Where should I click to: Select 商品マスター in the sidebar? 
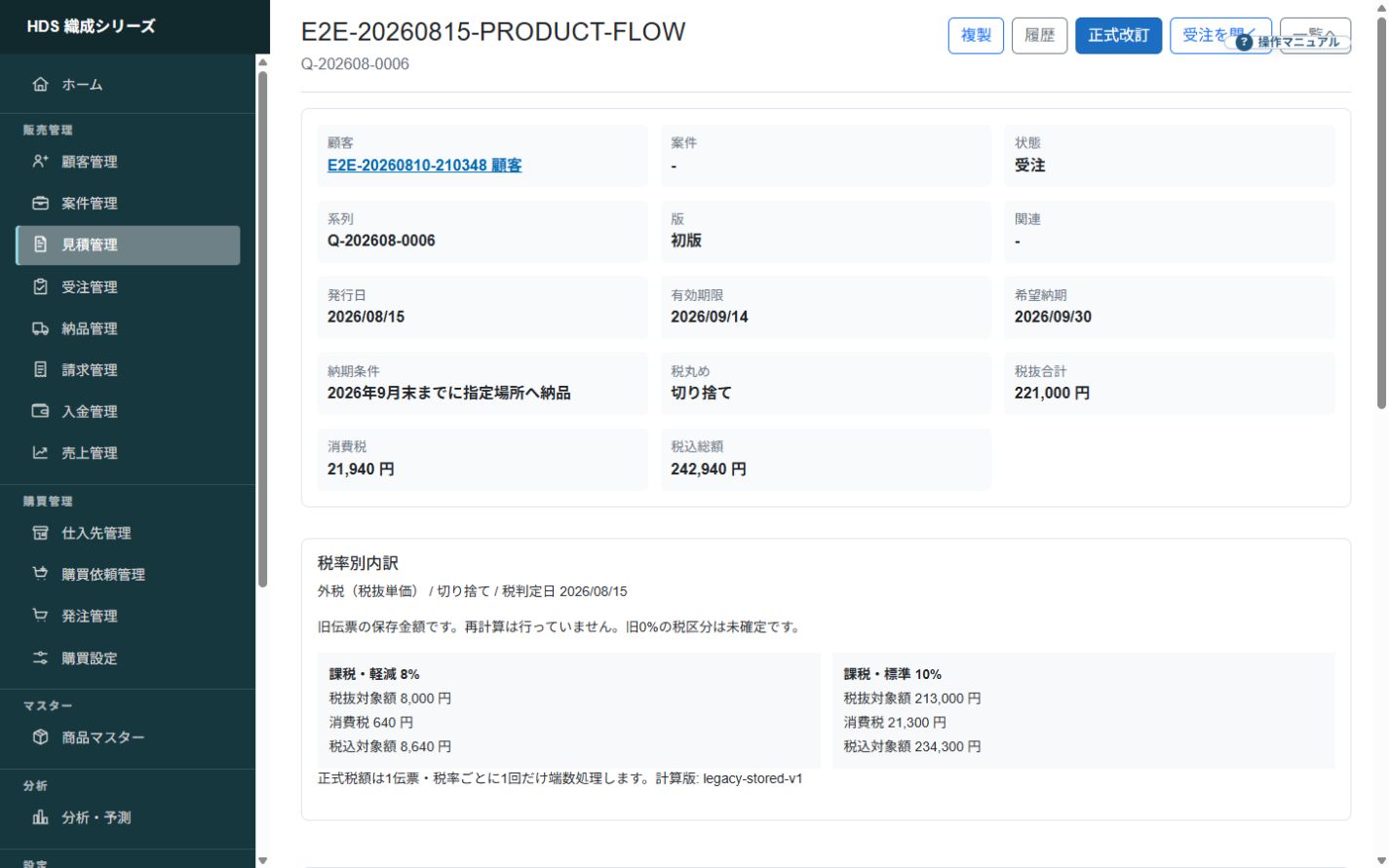click(128, 737)
